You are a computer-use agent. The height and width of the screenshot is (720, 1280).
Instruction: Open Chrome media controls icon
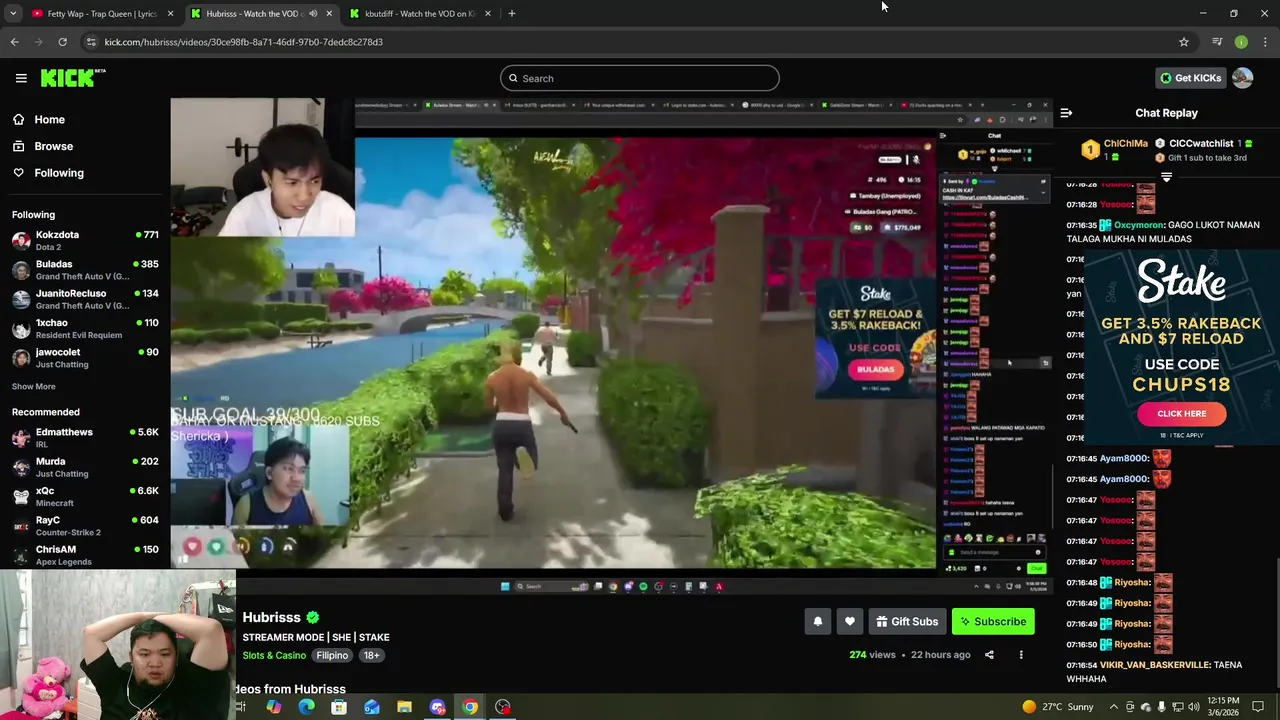(1217, 42)
